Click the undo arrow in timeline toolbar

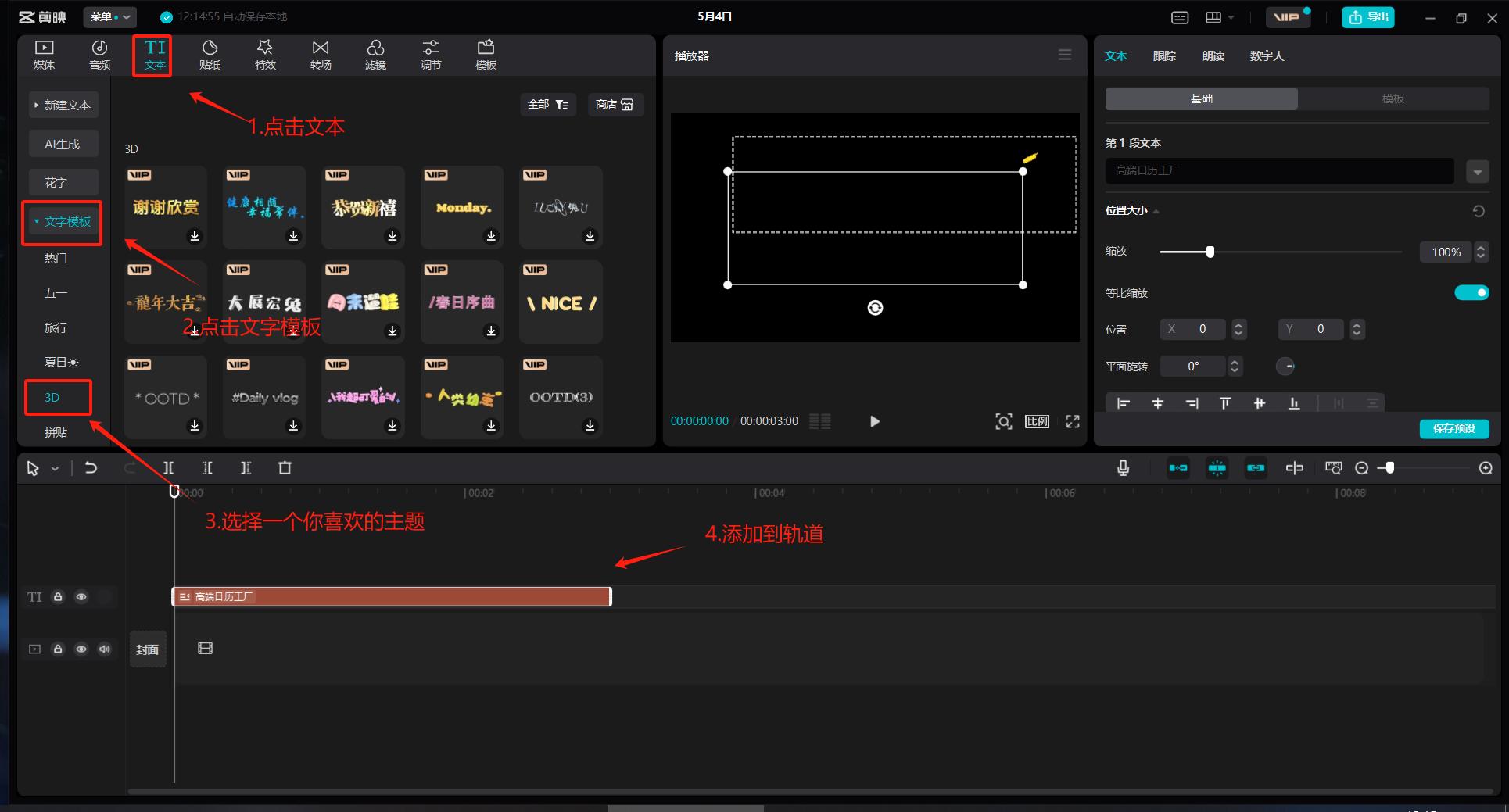(91, 468)
